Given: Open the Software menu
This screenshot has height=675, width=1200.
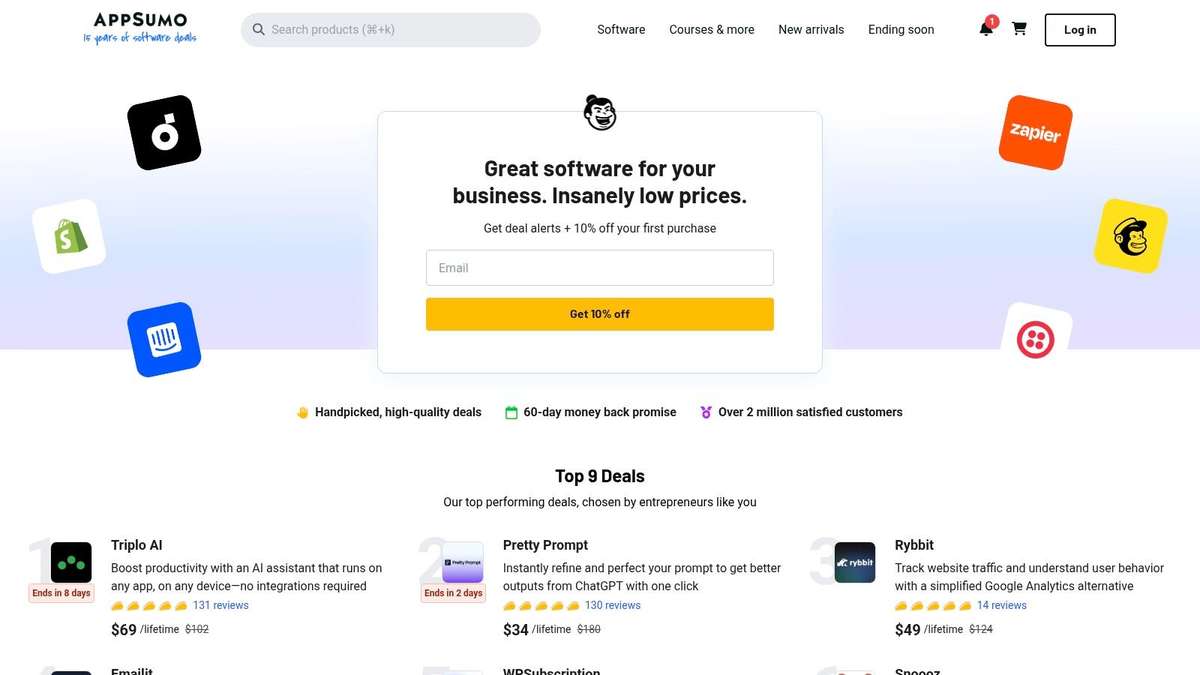Looking at the screenshot, I should click(620, 29).
